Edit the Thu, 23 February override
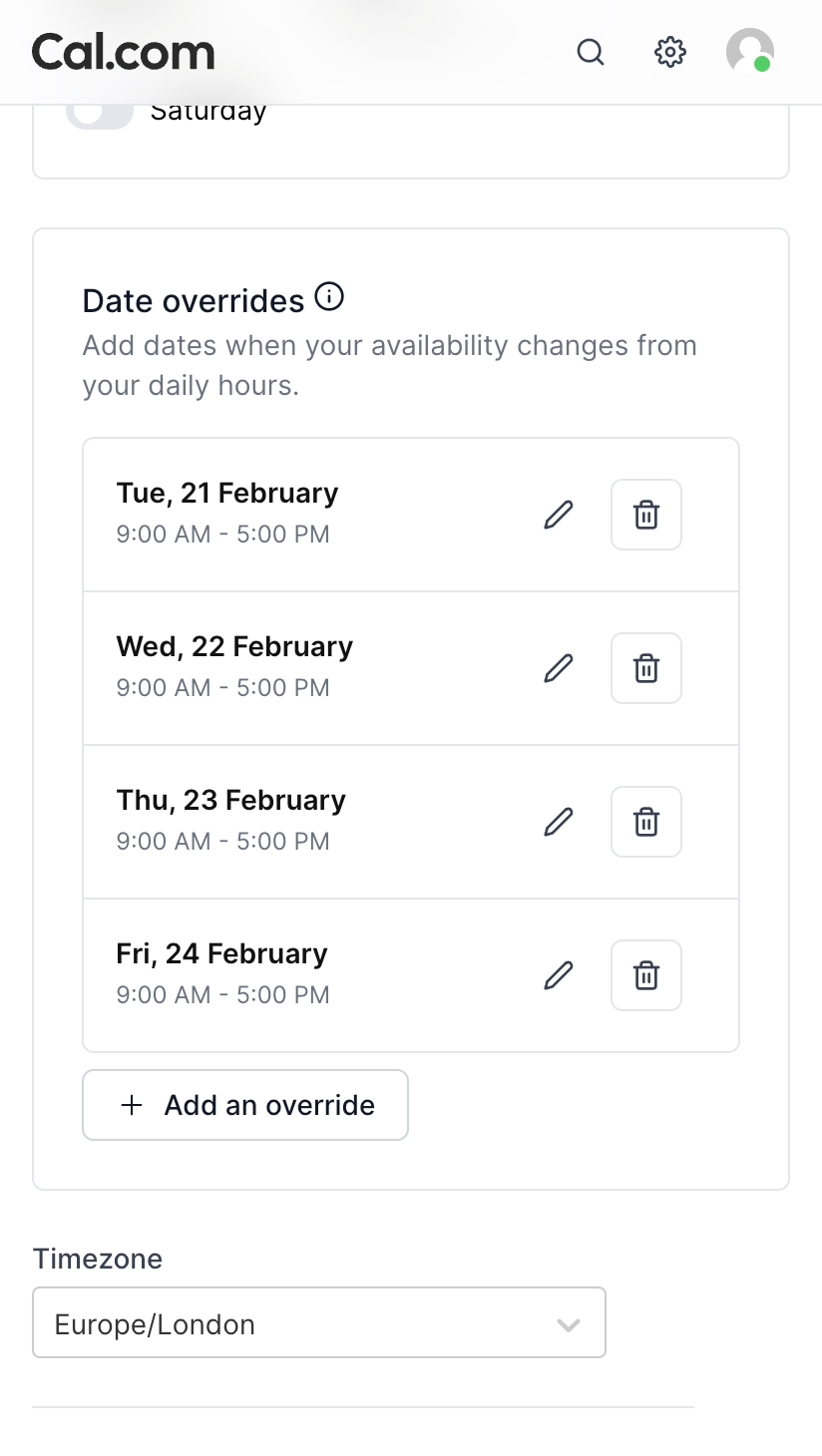 pos(559,822)
